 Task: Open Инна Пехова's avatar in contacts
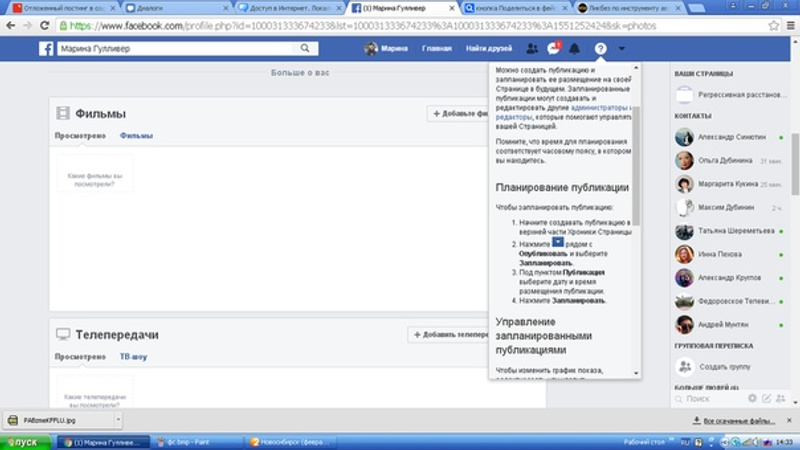coord(684,254)
